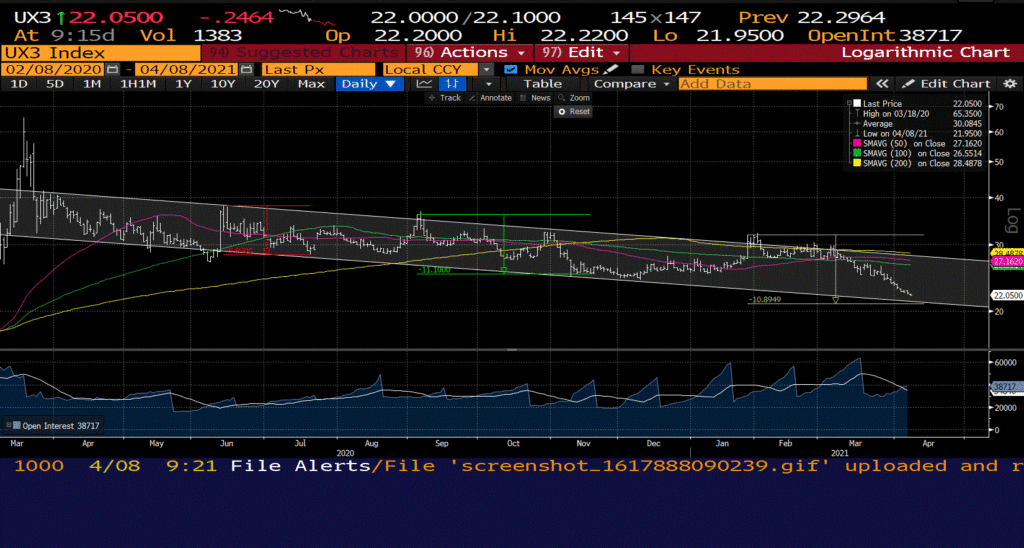Activate the Zoom tool
This screenshot has height=548, width=1024.
point(573,98)
